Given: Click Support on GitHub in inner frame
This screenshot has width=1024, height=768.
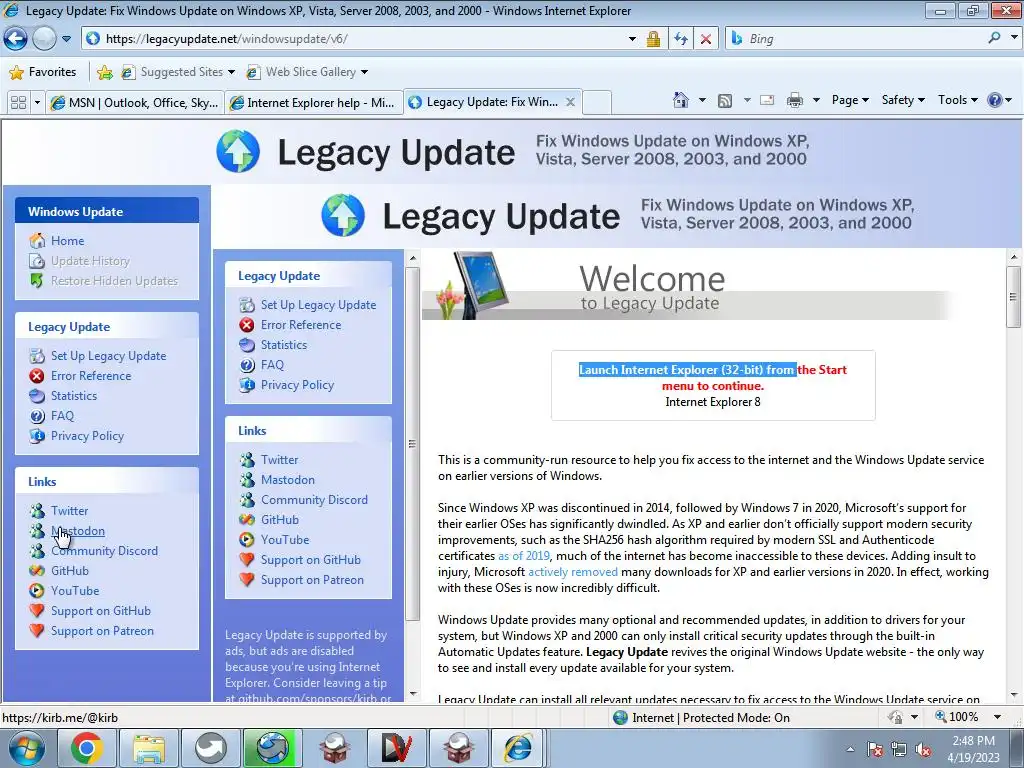Looking at the screenshot, I should click(310, 560).
